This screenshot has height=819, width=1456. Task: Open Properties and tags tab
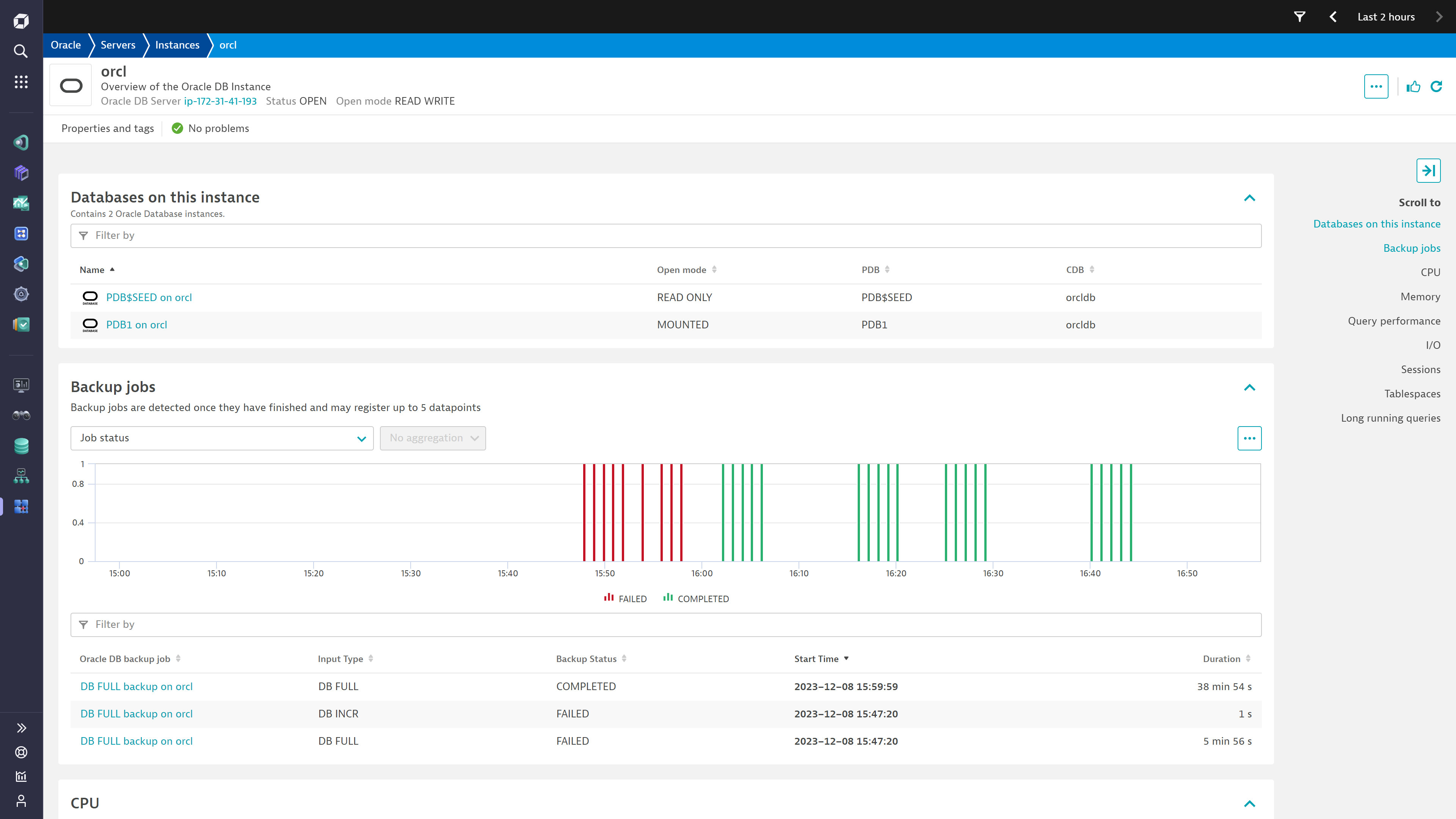(x=107, y=128)
